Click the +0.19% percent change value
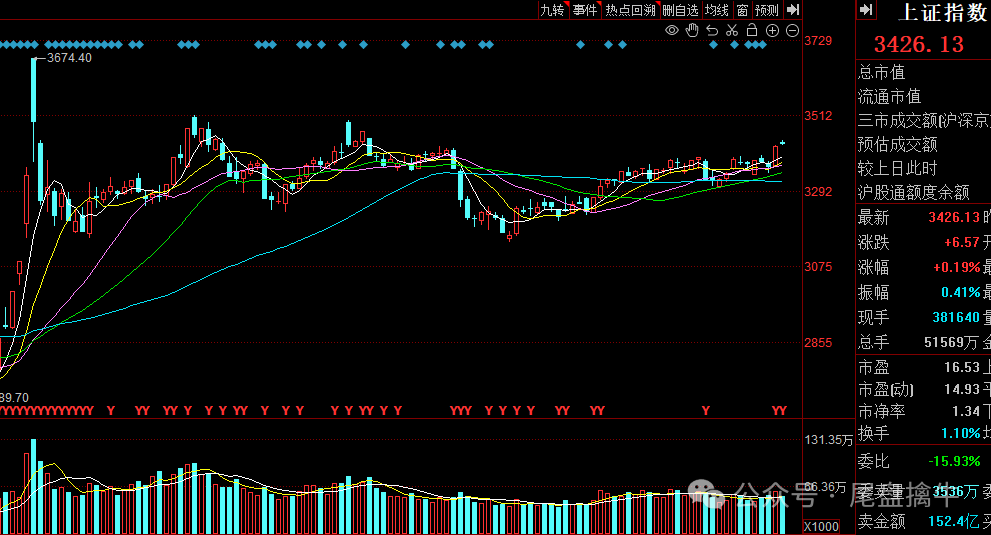 (957, 267)
